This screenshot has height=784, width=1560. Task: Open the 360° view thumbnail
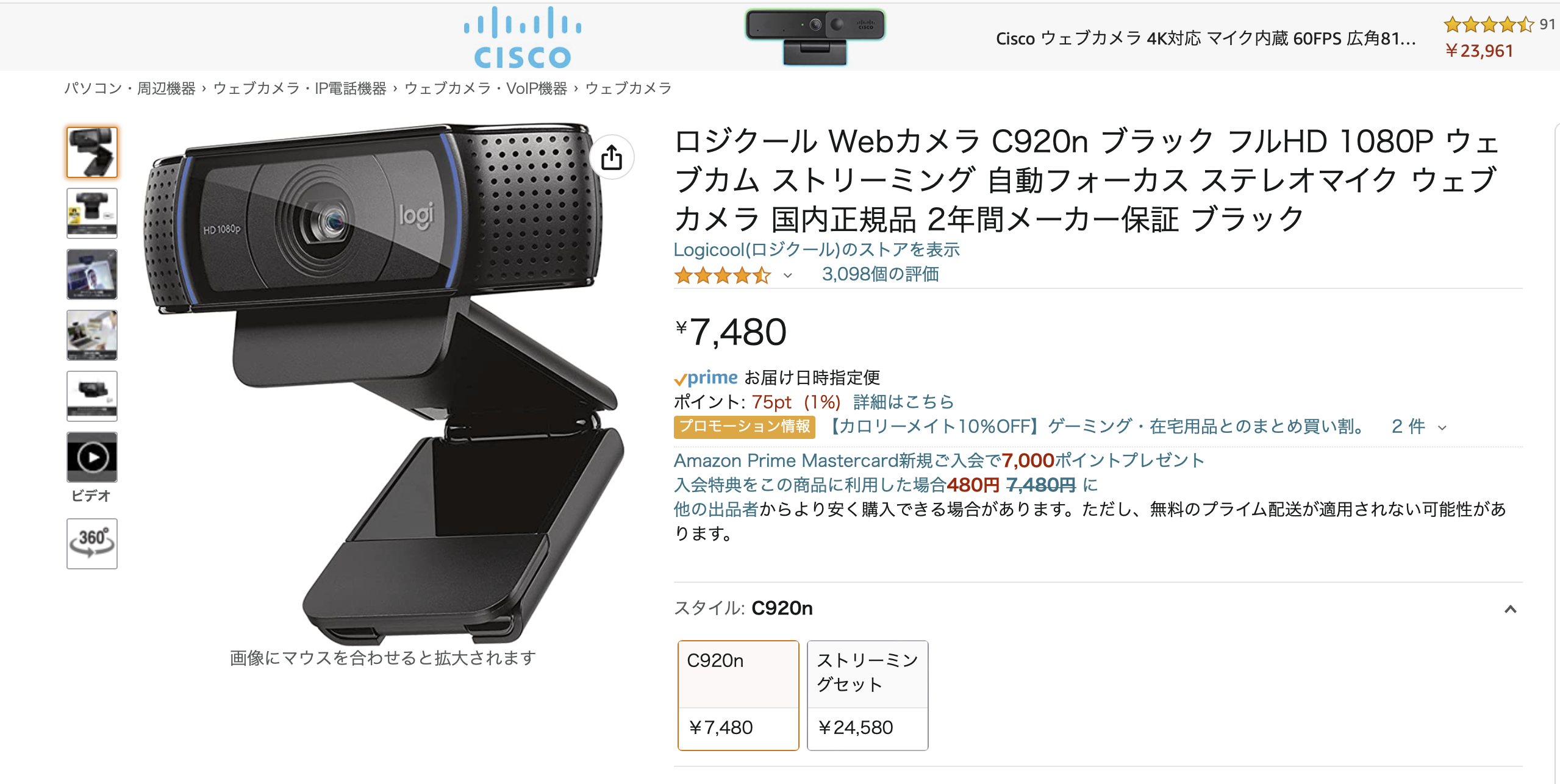click(91, 543)
